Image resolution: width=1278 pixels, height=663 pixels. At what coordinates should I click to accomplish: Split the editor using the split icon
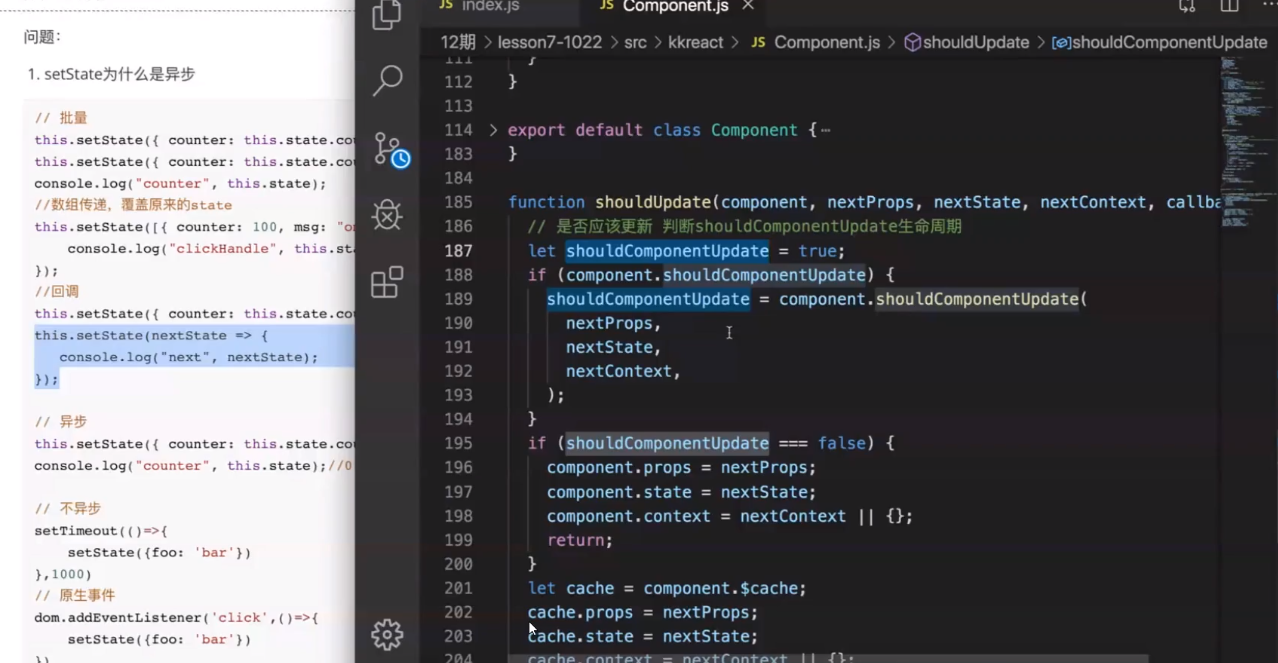click(1231, 7)
